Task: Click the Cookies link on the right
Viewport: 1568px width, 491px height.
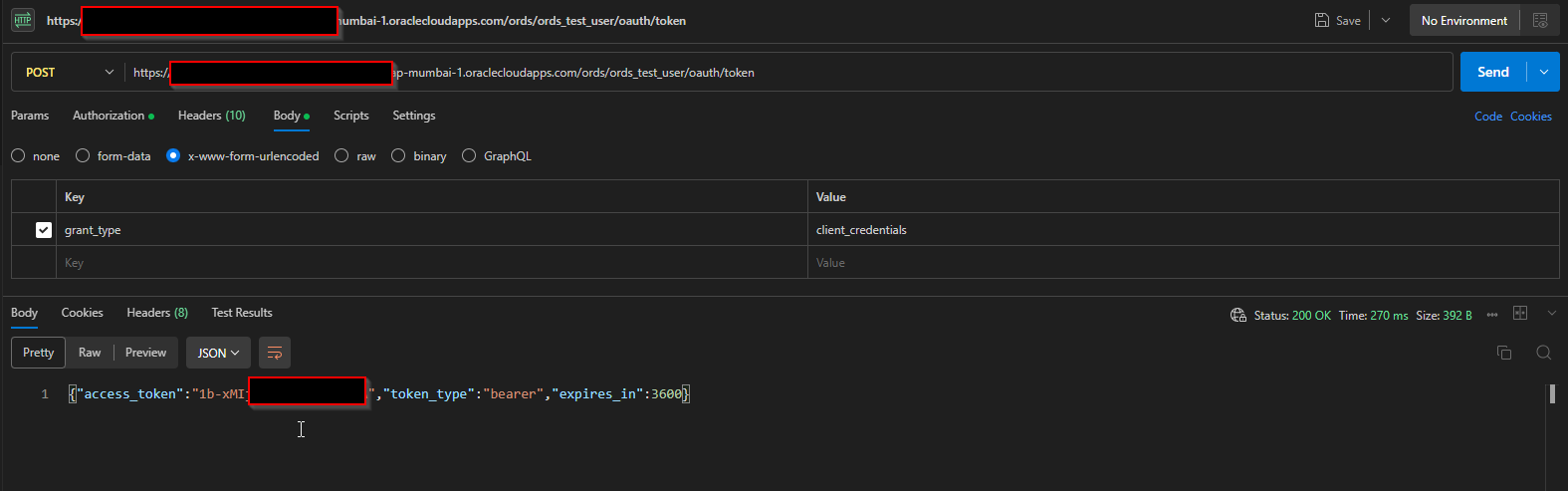Action: (1530, 117)
